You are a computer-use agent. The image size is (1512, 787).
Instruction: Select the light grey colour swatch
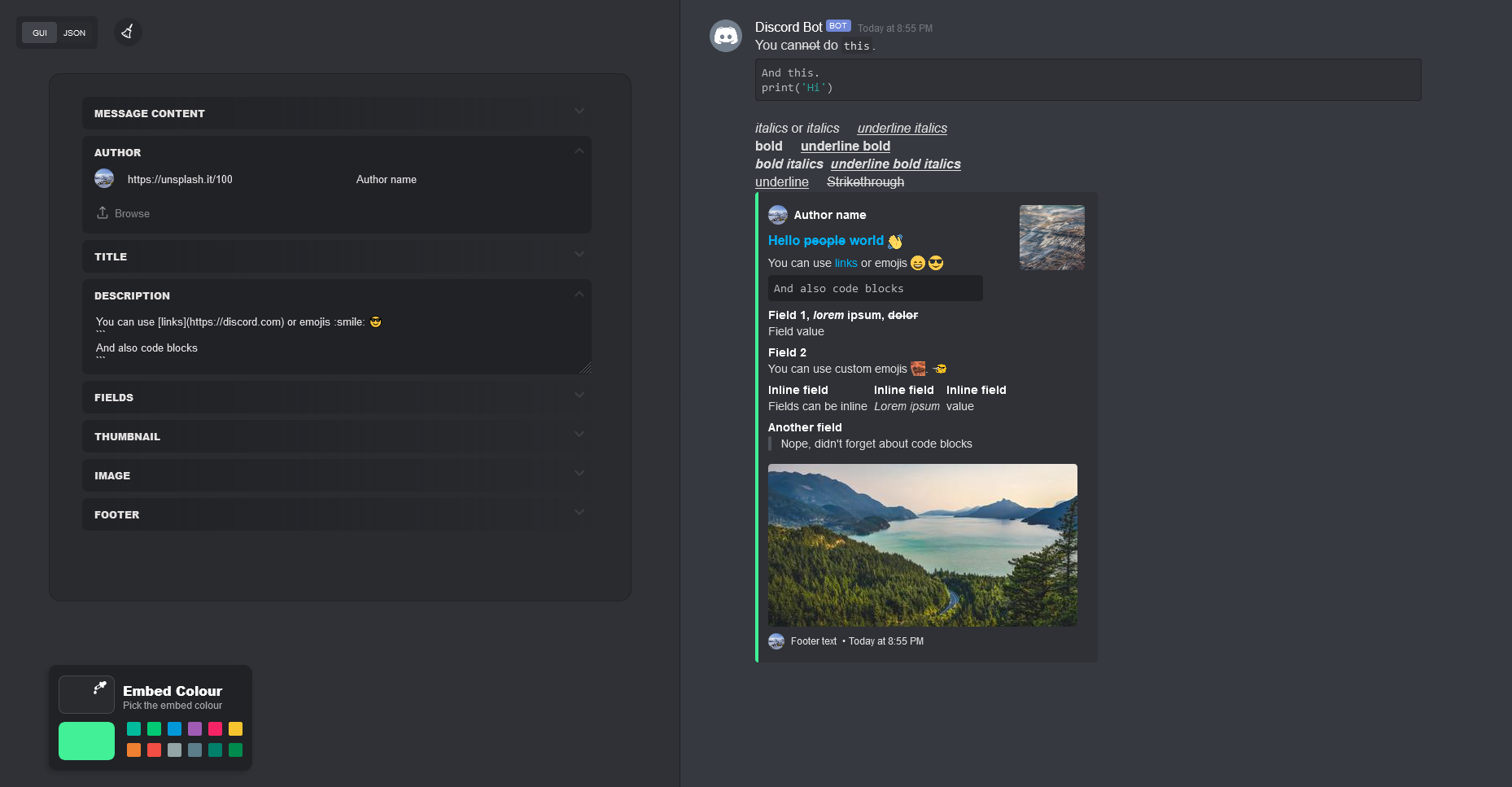pyautogui.click(x=174, y=750)
